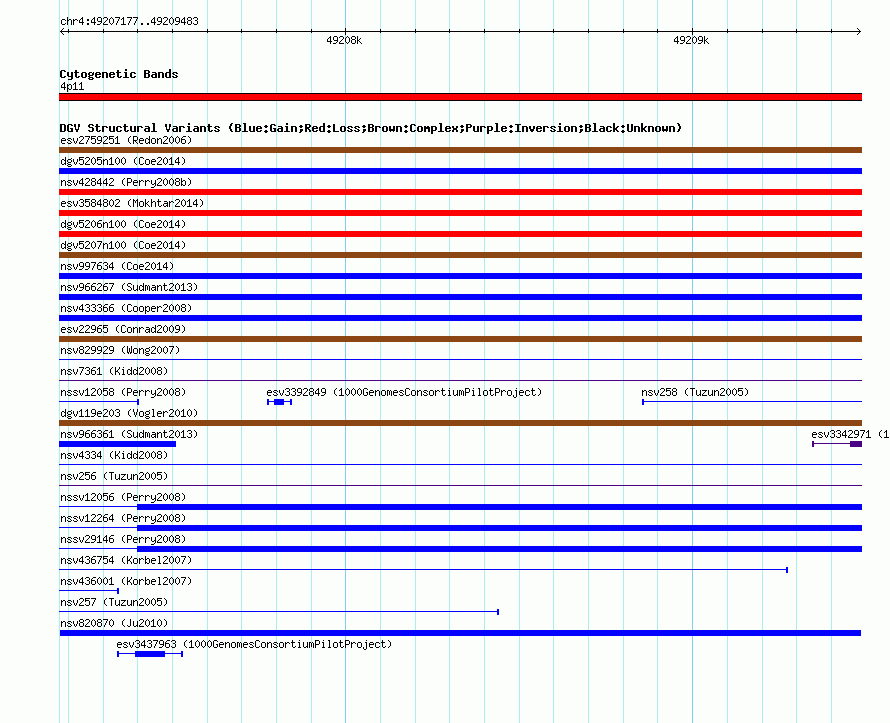
Task: Click the red dgv5206n100 loss bar
Action: (460, 234)
